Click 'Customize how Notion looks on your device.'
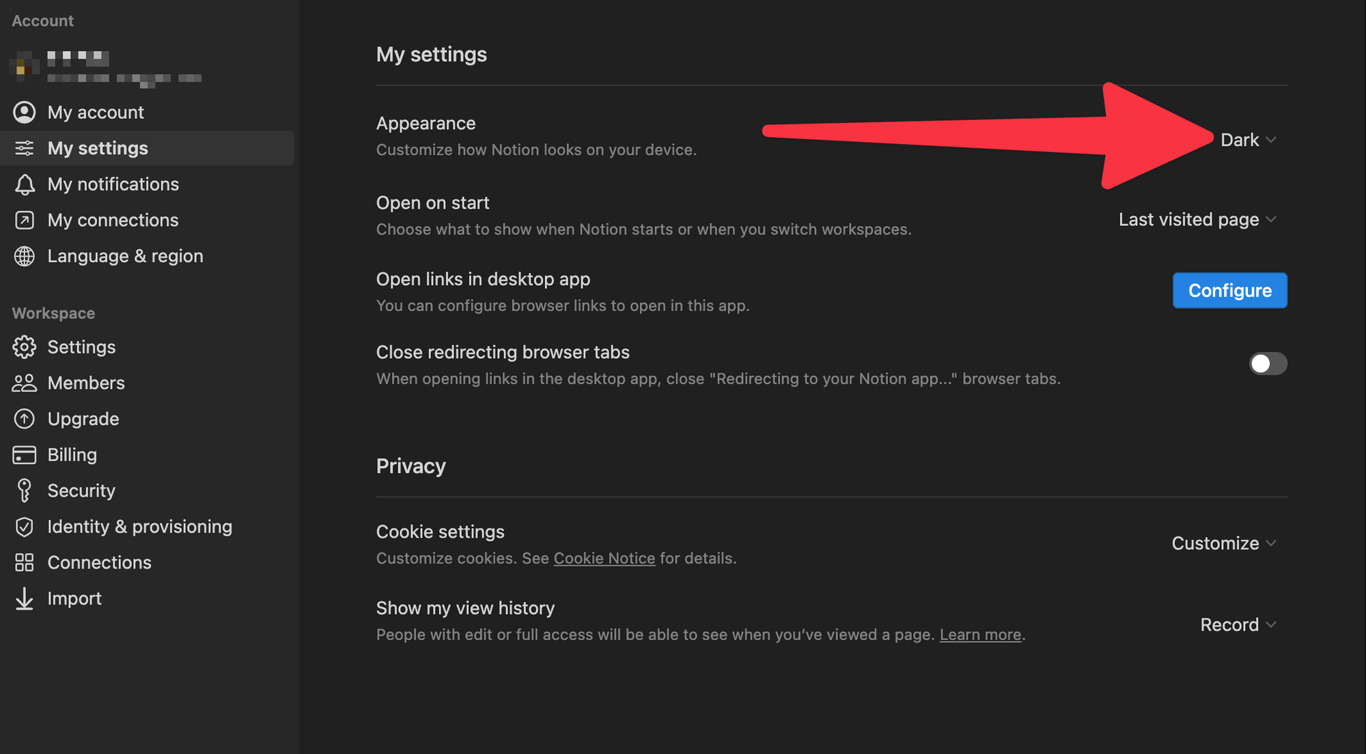This screenshot has height=754, width=1366. click(536, 150)
